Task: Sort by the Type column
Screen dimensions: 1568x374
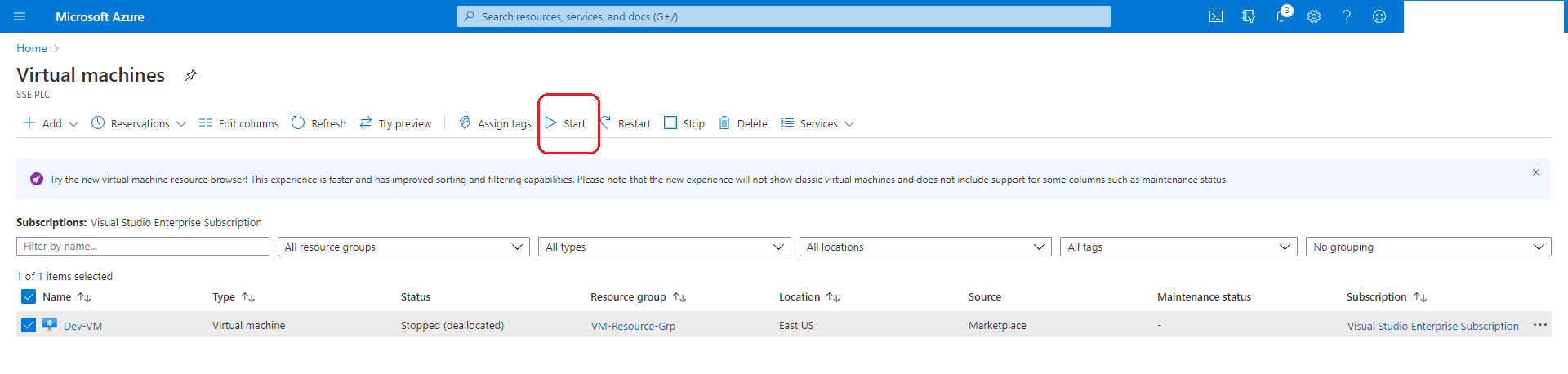Action: pos(234,297)
